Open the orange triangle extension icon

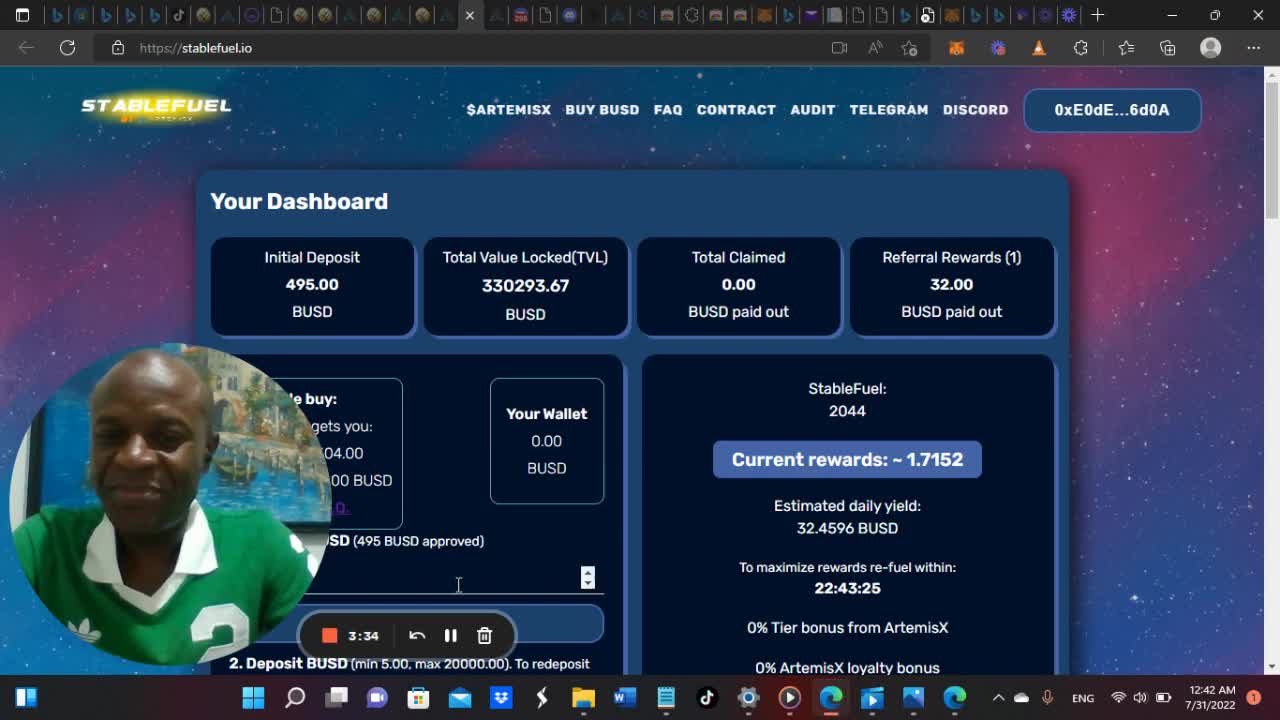point(1039,48)
